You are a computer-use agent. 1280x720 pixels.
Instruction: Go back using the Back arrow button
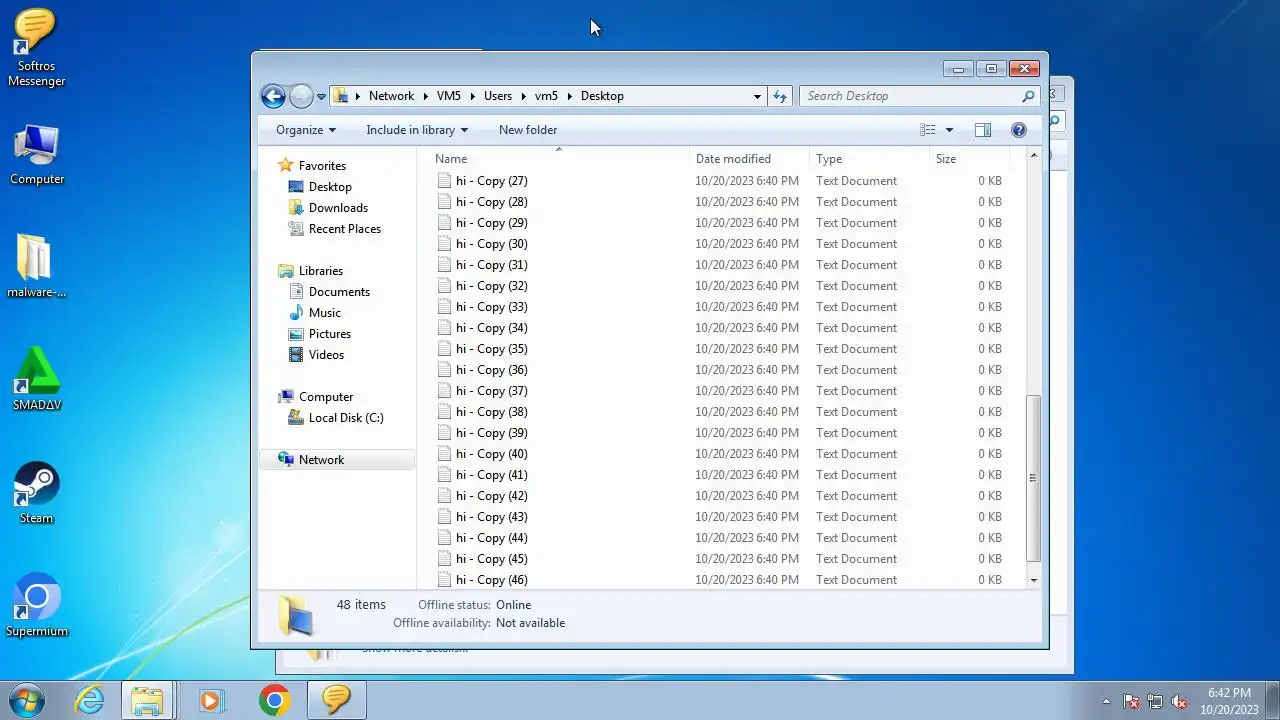coord(273,96)
